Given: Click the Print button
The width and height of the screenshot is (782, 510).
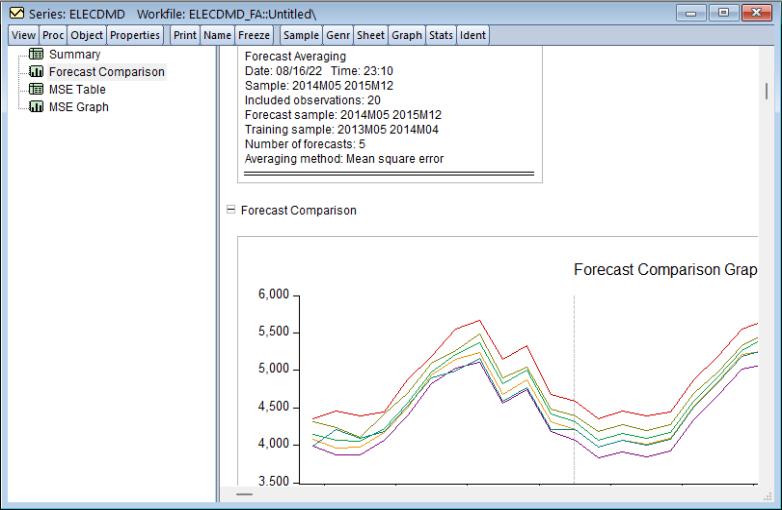Looking at the screenshot, I should [x=185, y=35].
